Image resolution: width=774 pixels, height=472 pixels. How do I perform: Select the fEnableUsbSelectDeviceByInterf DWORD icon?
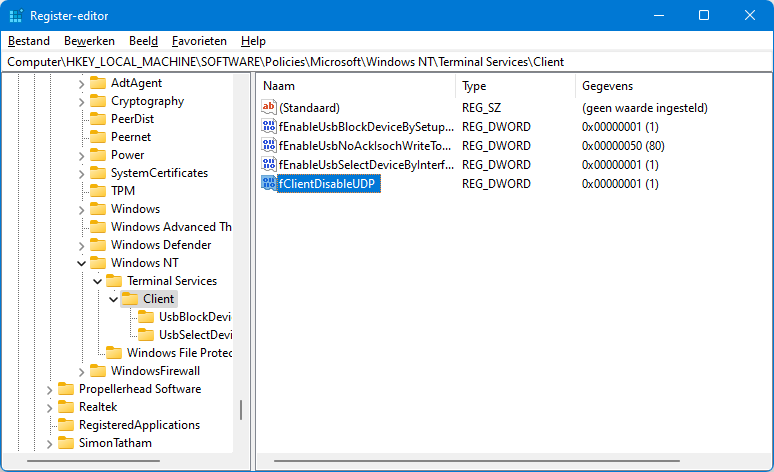point(269,164)
